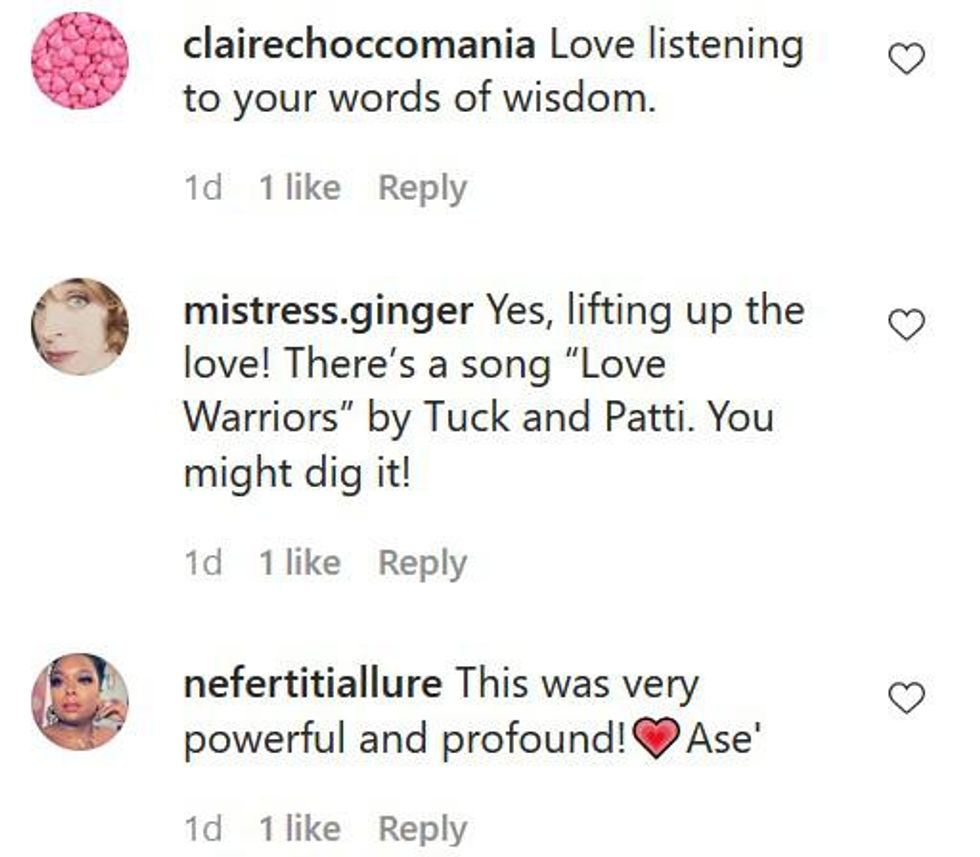Open nefertitiallure's profile avatar
Viewport: 980px width, 857px height.
point(80,701)
